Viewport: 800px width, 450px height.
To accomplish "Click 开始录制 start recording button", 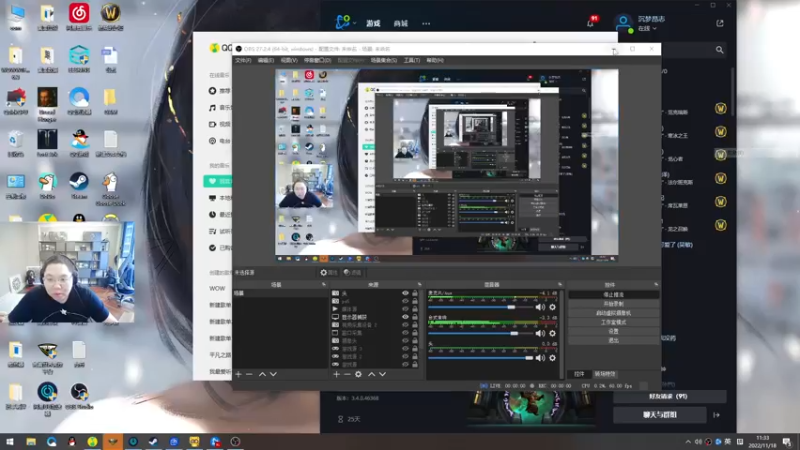I will pyautogui.click(x=613, y=304).
